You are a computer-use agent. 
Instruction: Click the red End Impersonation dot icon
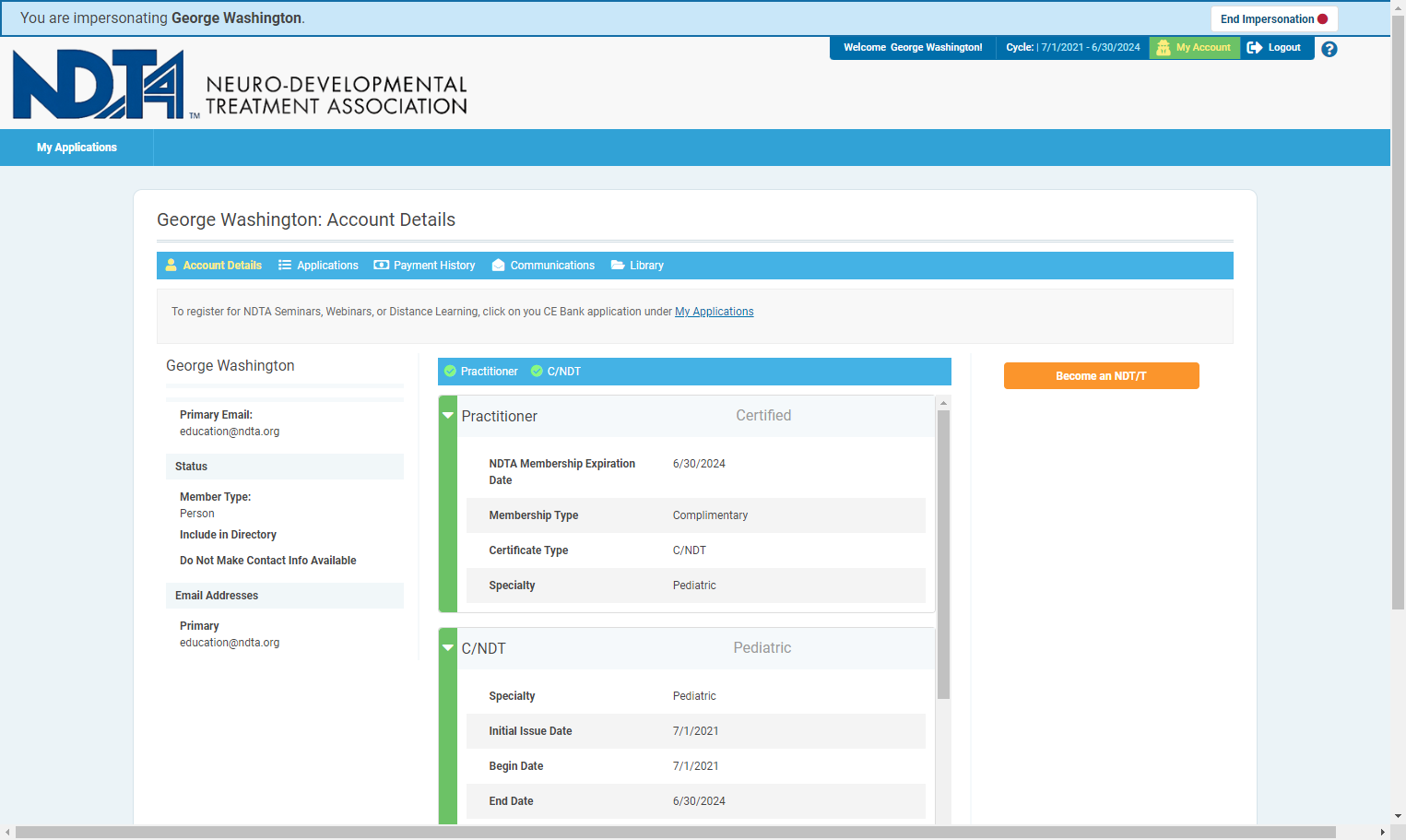[1323, 18]
